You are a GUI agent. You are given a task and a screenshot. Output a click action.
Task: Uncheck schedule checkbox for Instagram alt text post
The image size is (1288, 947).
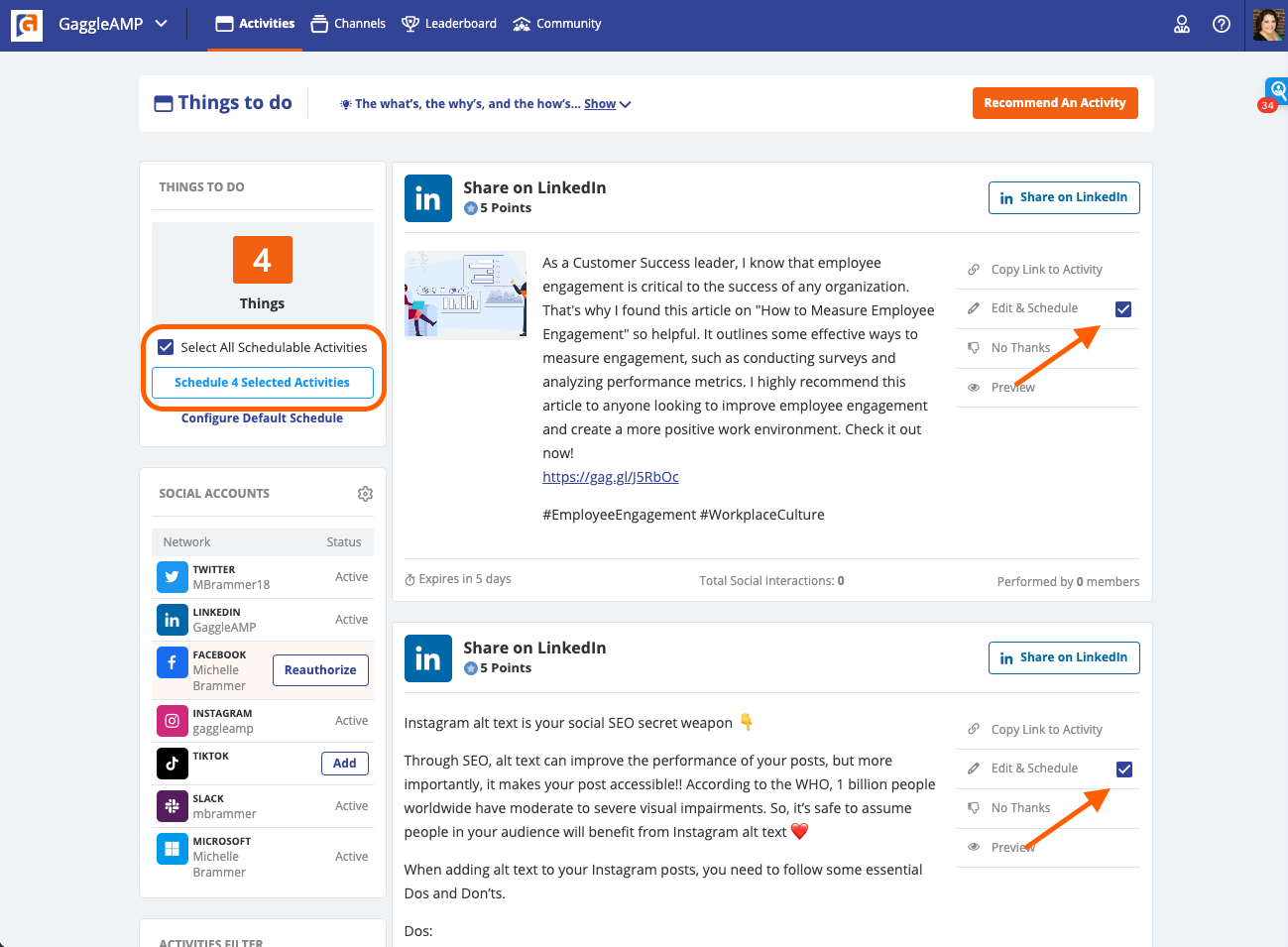point(1123,769)
